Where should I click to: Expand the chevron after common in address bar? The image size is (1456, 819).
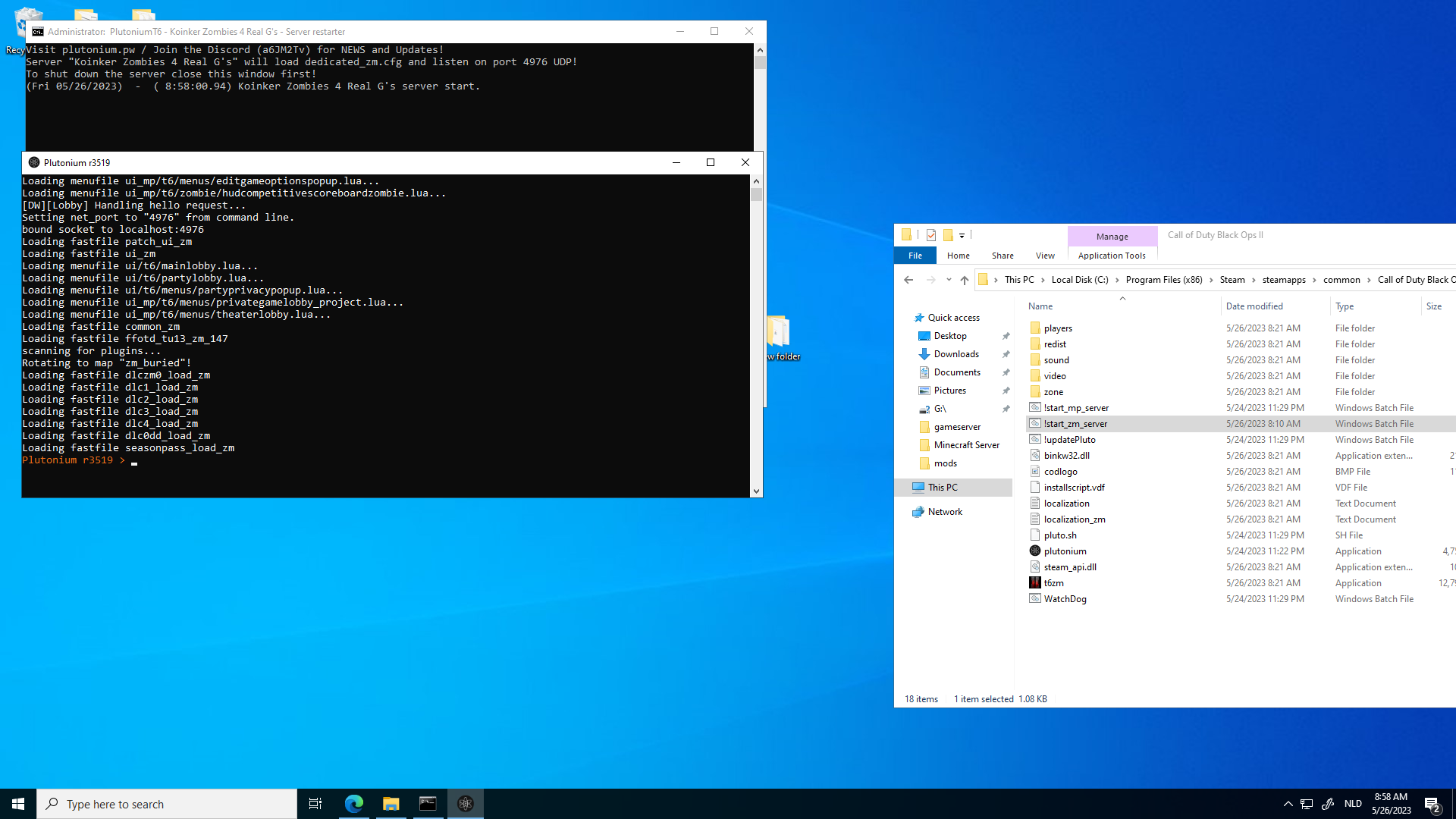tap(1369, 280)
